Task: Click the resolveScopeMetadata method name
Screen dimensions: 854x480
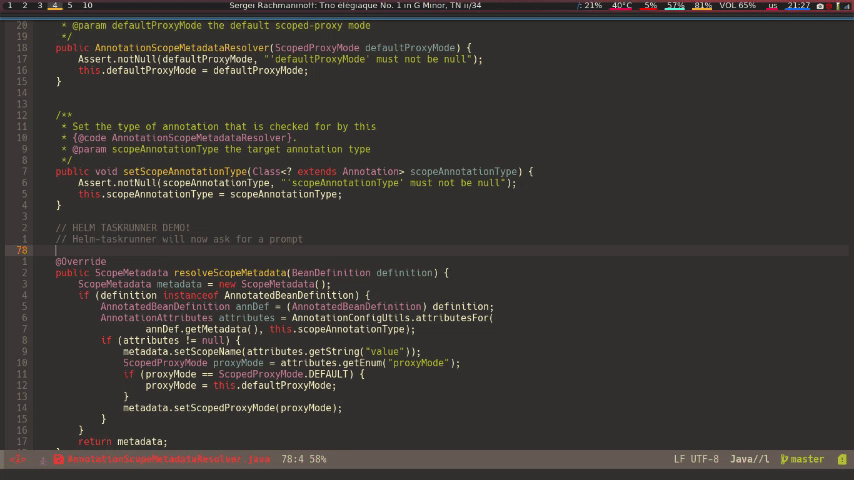Action: tap(230, 273)
